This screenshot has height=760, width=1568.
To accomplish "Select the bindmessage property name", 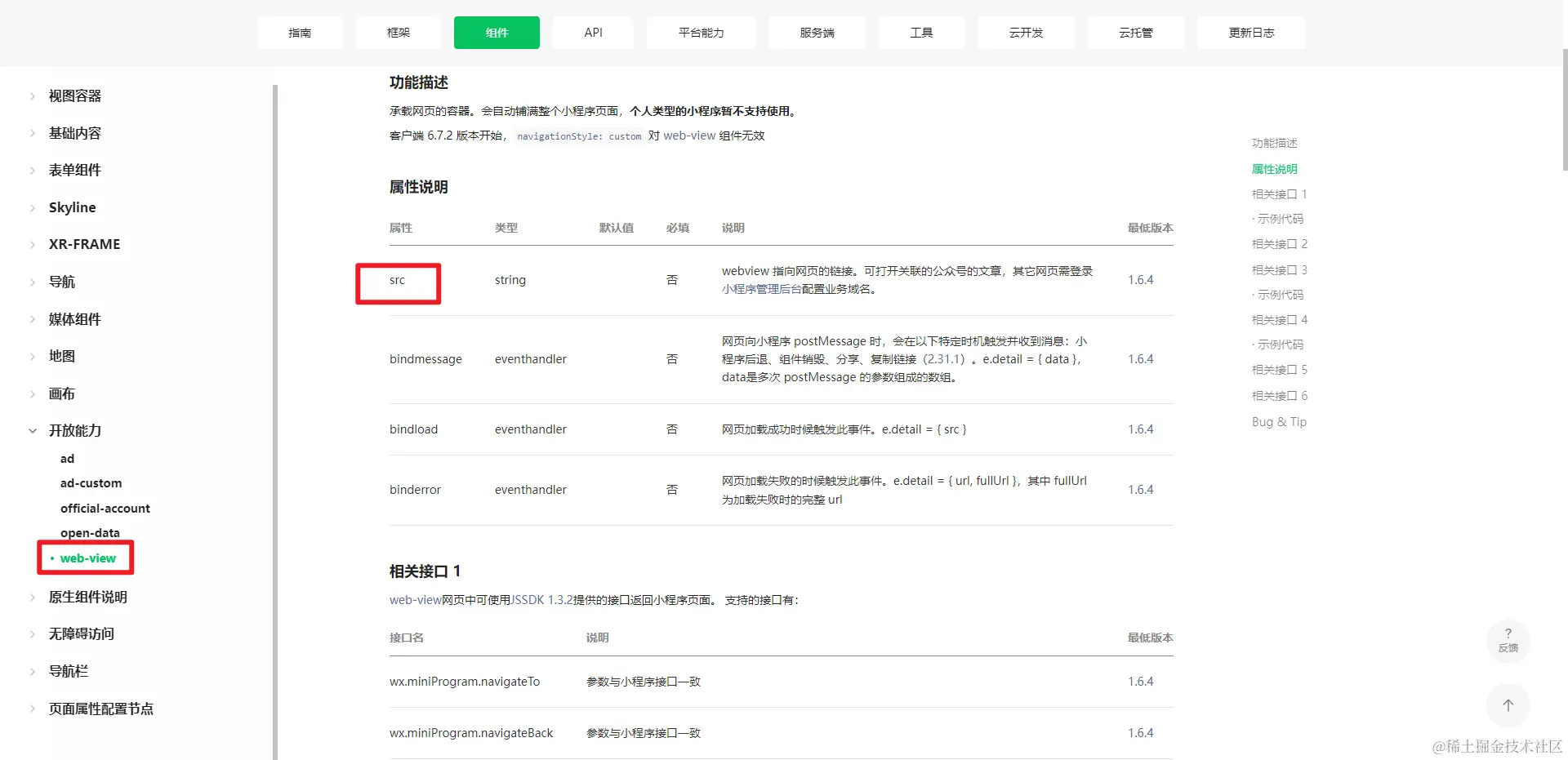I will [425, 359].
